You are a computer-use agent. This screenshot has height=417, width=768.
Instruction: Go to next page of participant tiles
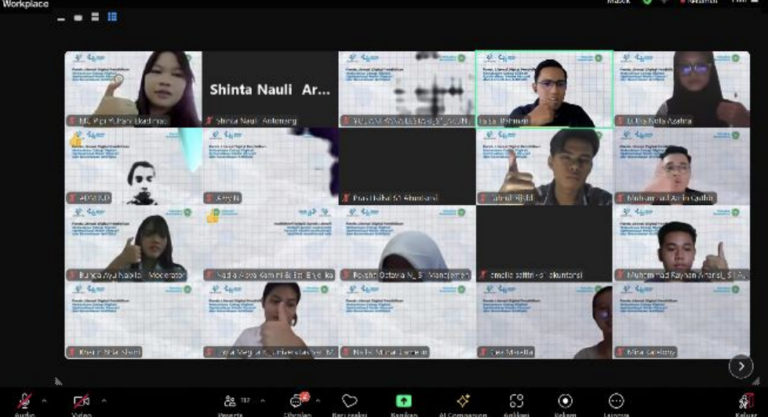[x=741, y=367]
